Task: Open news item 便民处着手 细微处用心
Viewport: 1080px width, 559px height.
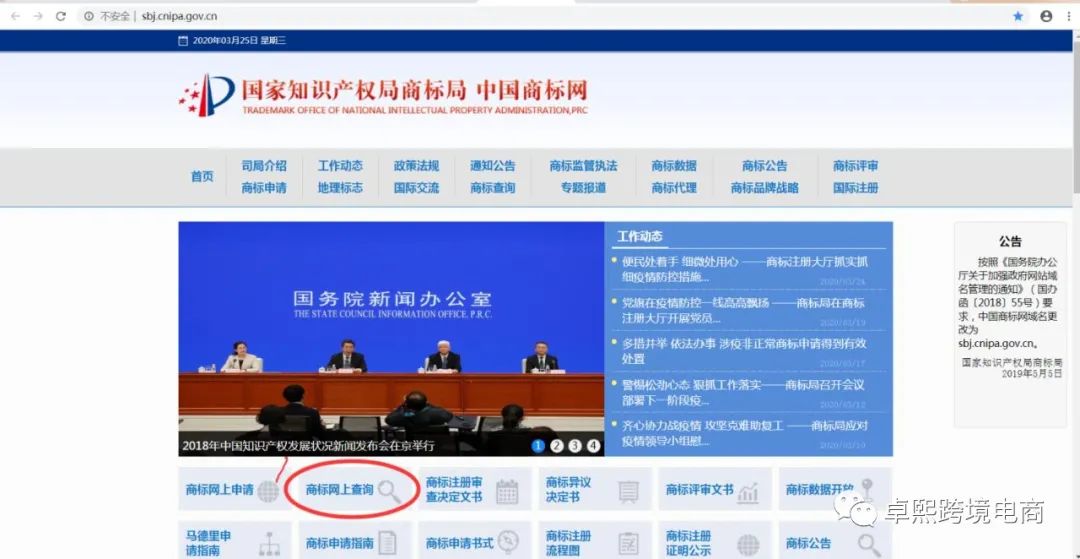Action: tap(745, 269)
